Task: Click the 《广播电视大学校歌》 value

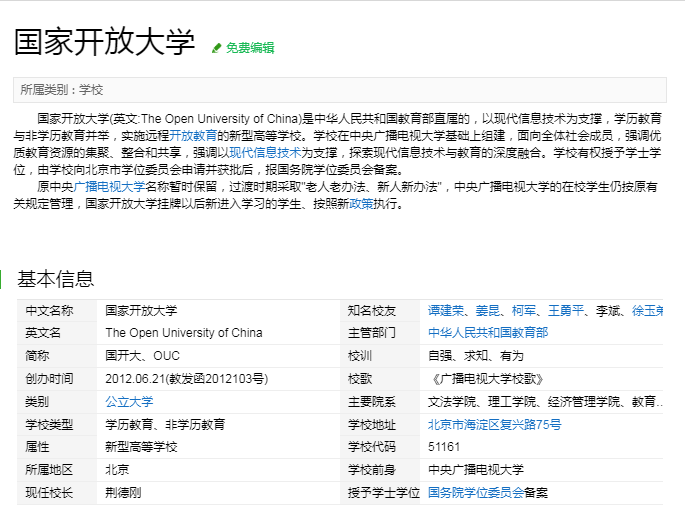Action: point(488,378)
